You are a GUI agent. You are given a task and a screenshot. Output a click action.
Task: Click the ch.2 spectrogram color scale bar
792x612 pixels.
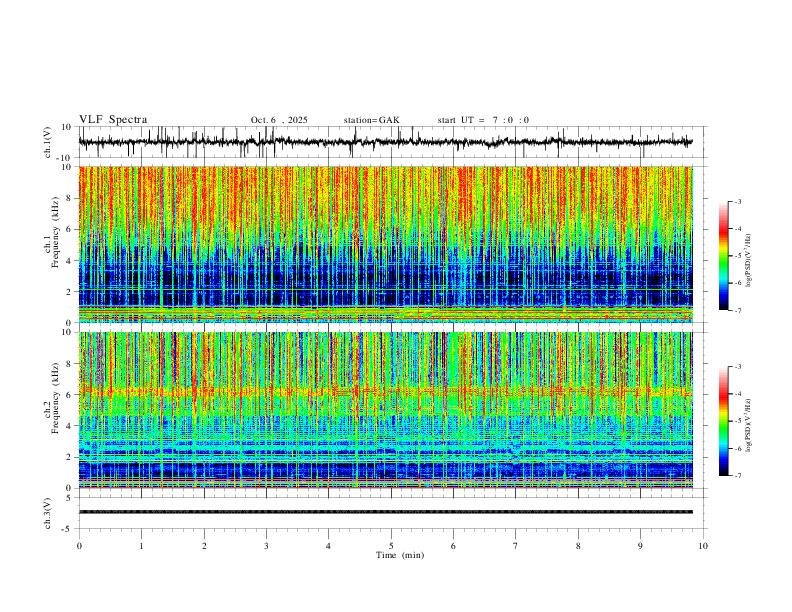[723, 421]
